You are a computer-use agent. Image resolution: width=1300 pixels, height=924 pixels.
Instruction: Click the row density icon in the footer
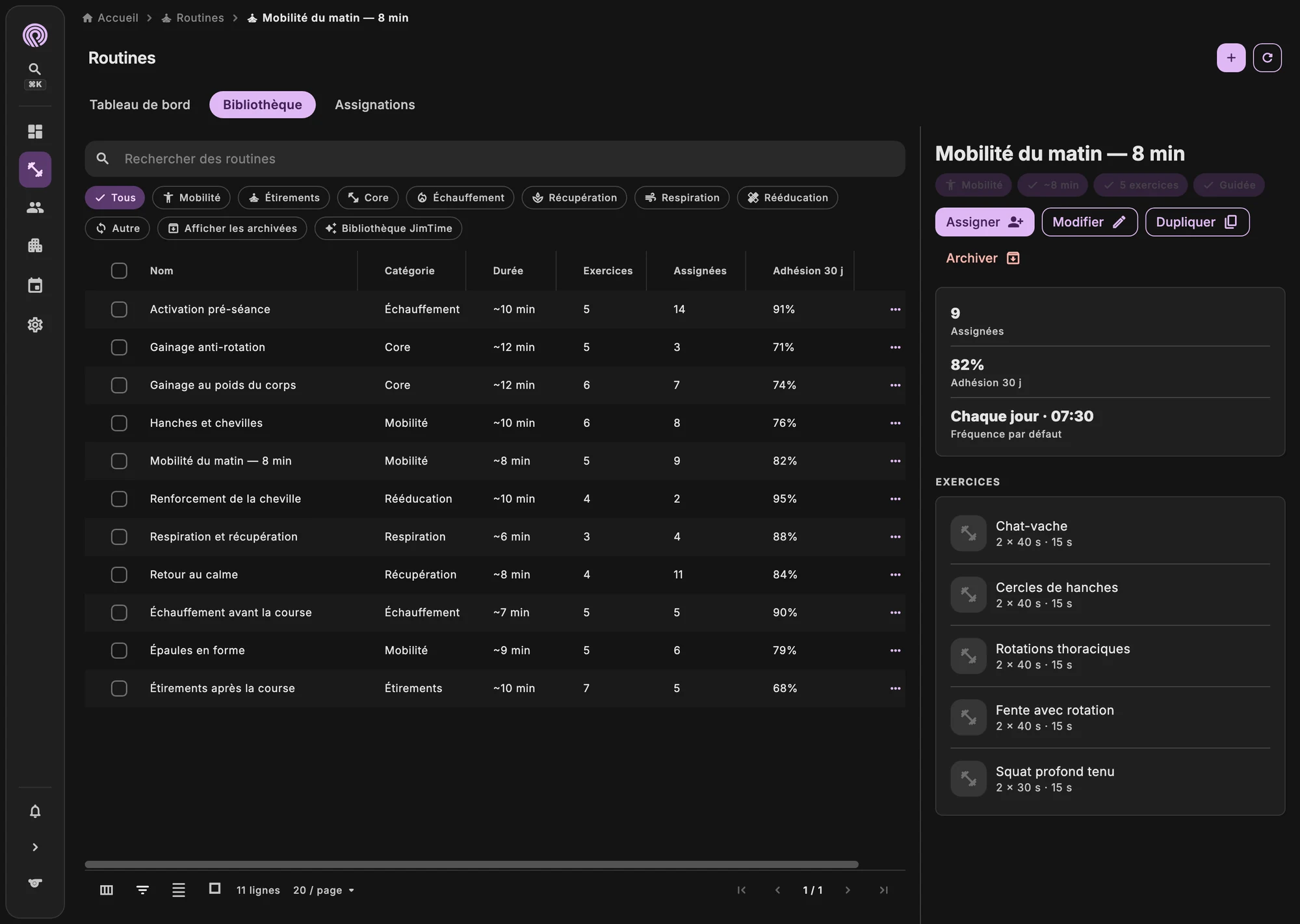179,890
